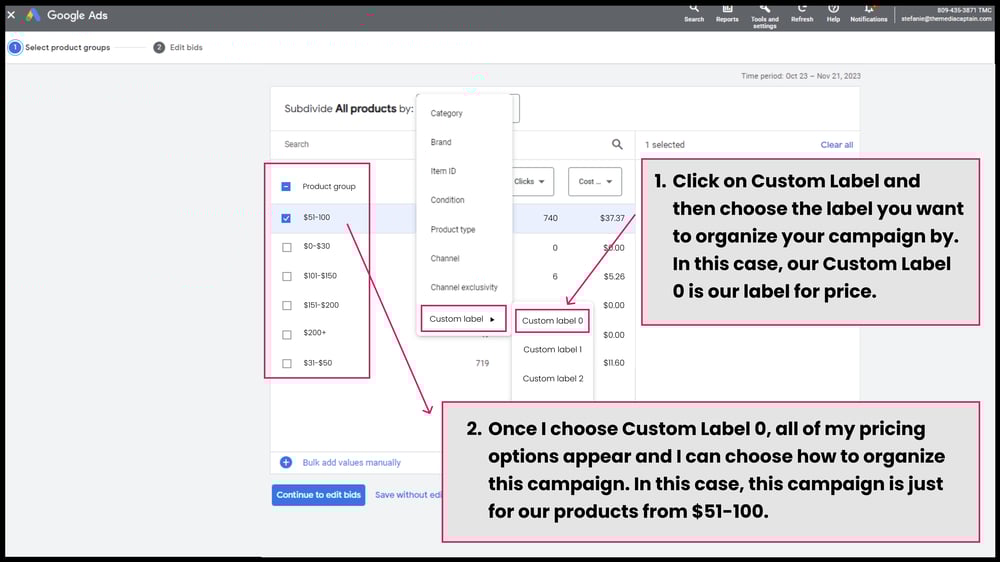Check the $151-$200 product group

tap(286, 306)
